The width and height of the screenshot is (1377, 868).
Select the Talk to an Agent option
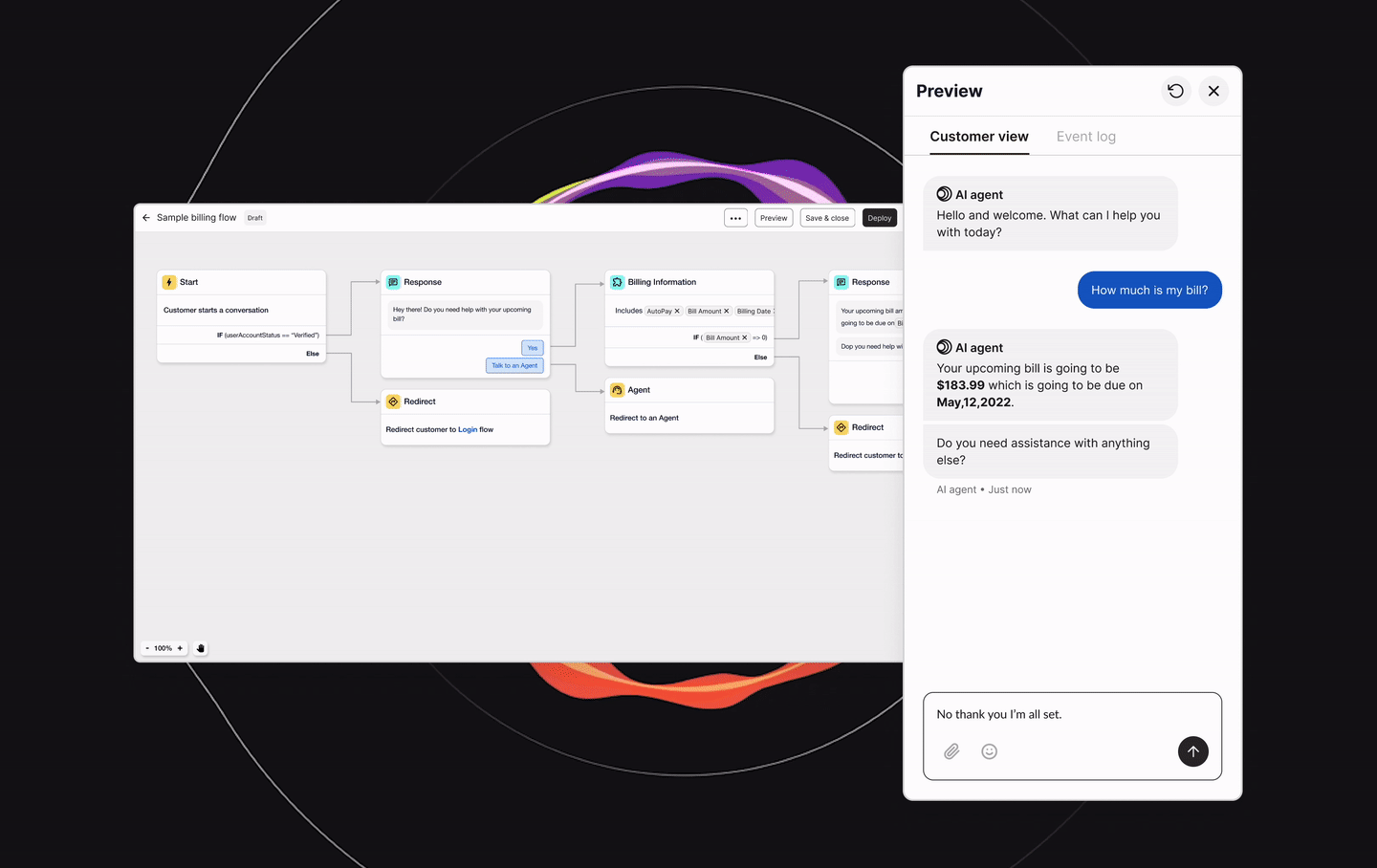pyautogui.click(x=514, y=365)
